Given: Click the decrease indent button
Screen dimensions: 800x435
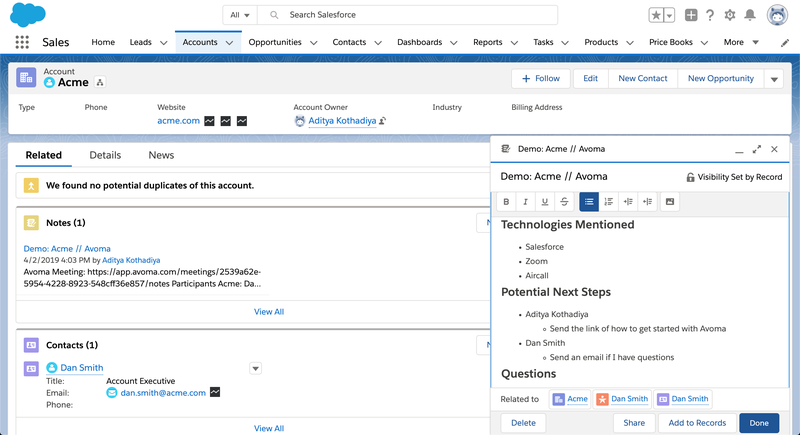Looking at the screenshot, I should [x=647, y=202].
